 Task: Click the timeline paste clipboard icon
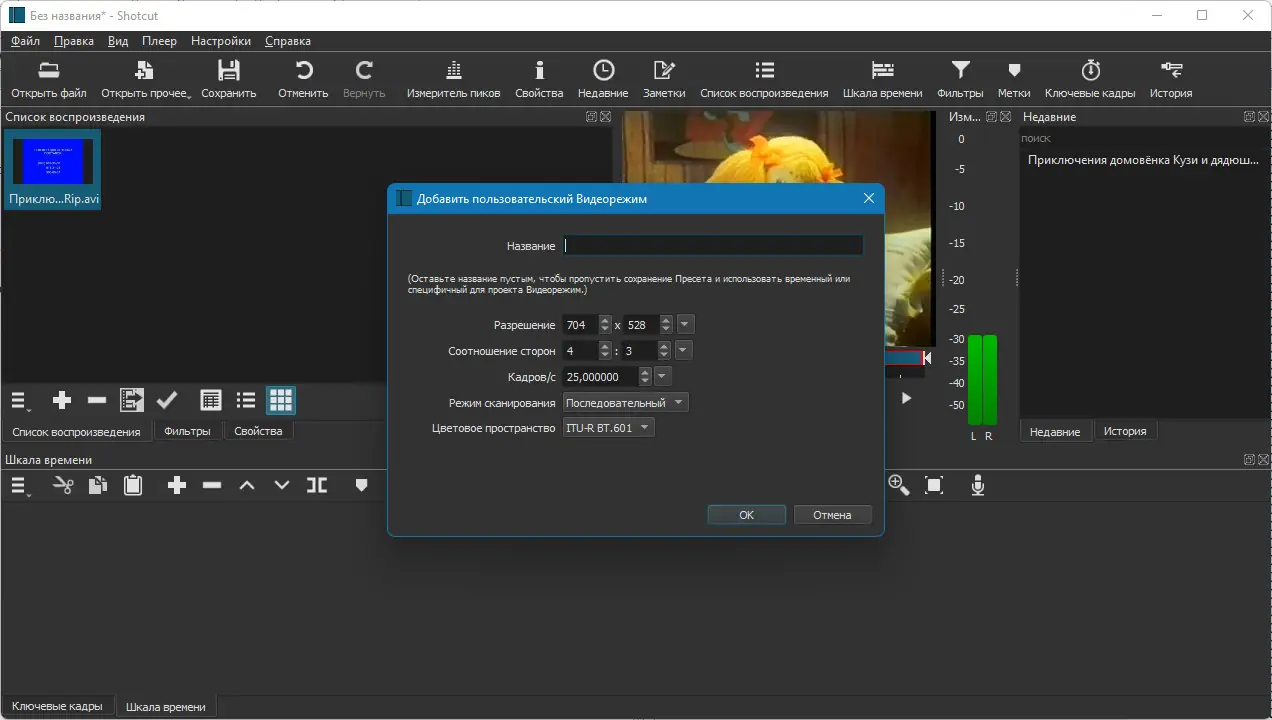132,485
